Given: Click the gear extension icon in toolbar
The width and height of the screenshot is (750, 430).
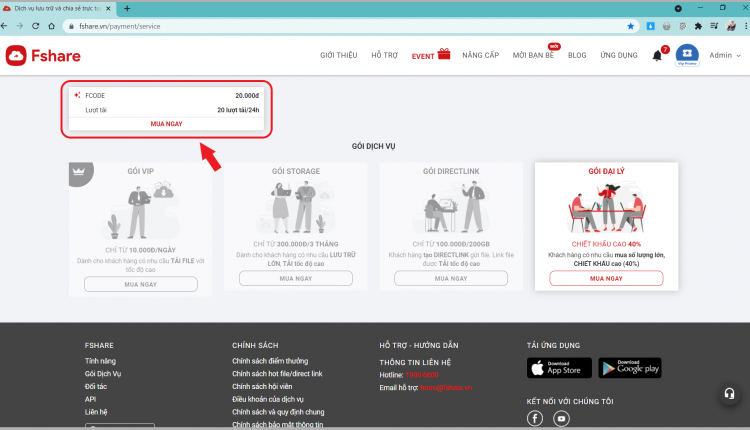Looking at the screenshot, I should [x=683, y=26].
